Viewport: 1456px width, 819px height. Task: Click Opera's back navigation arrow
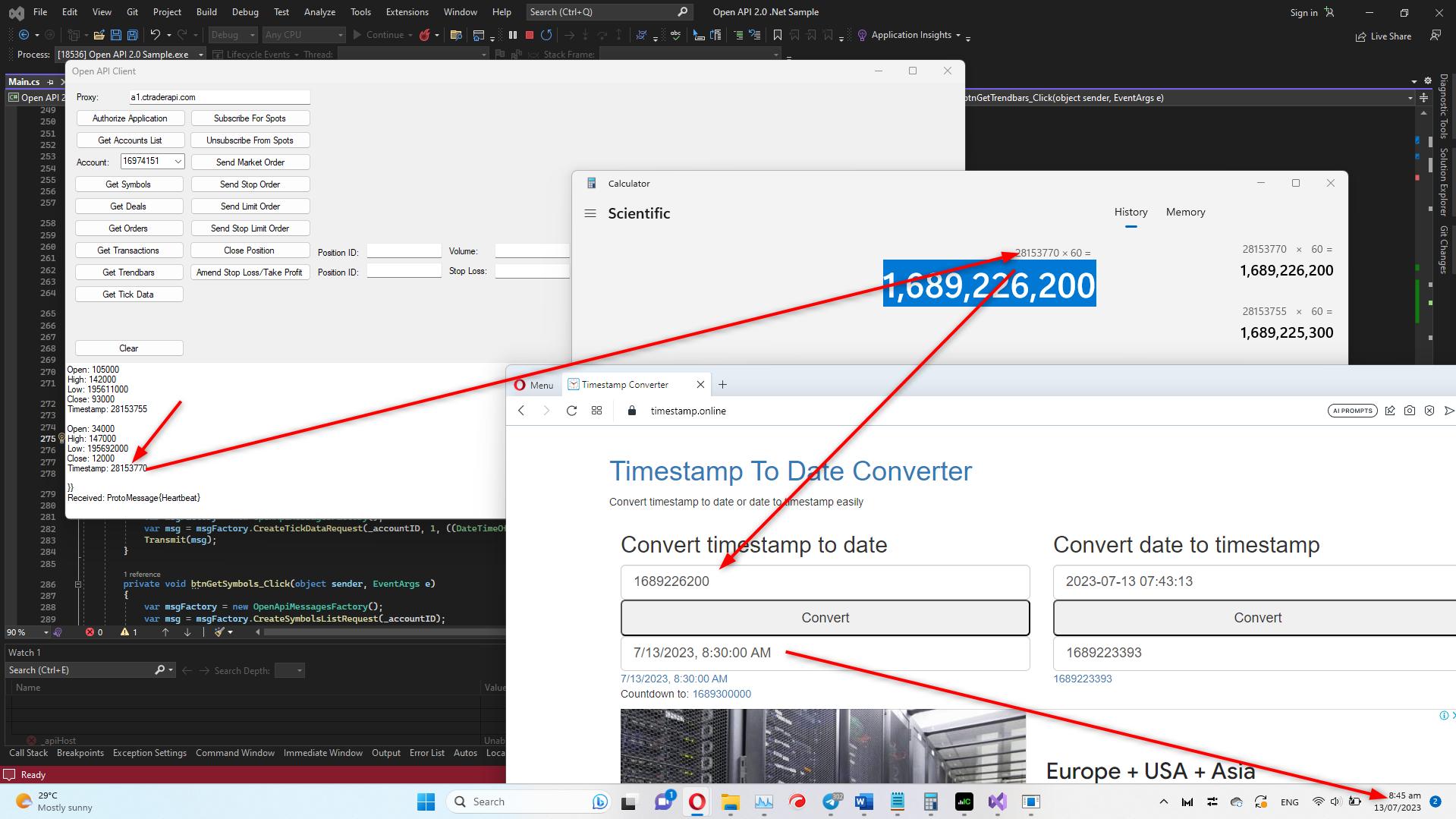click(521, 411)
